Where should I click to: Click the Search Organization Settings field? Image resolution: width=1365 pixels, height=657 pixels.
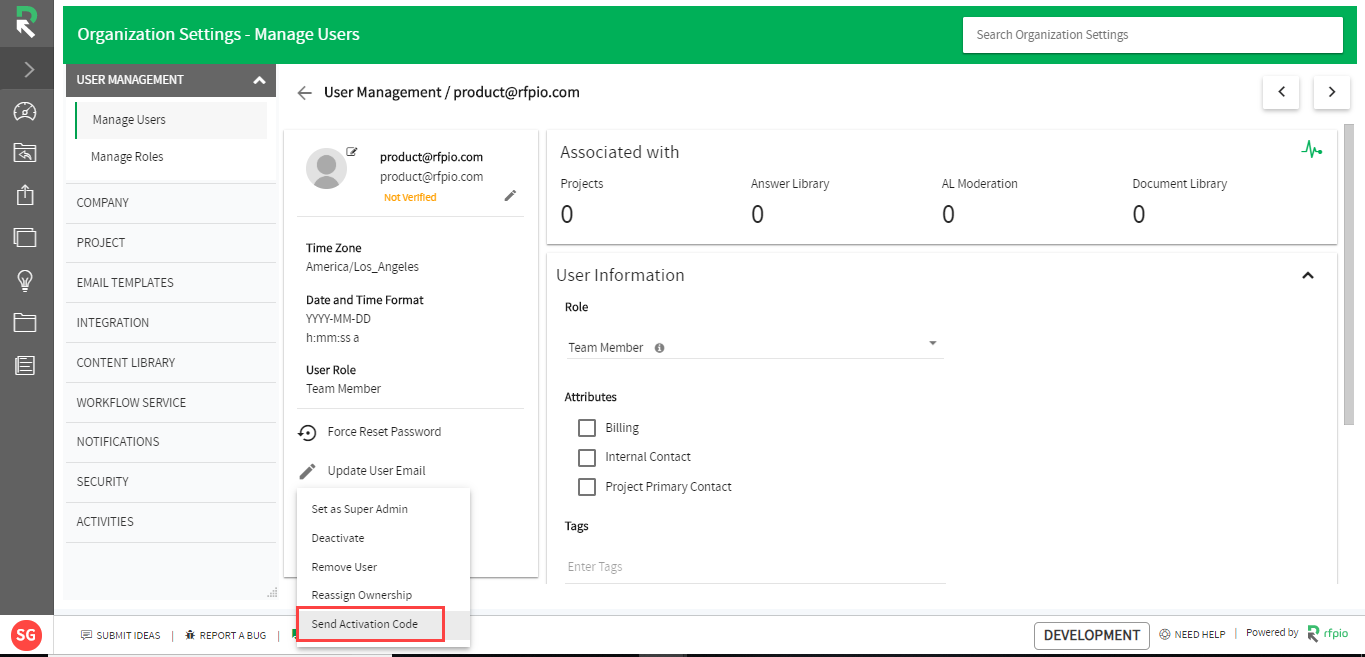[x=1152, y=35]
